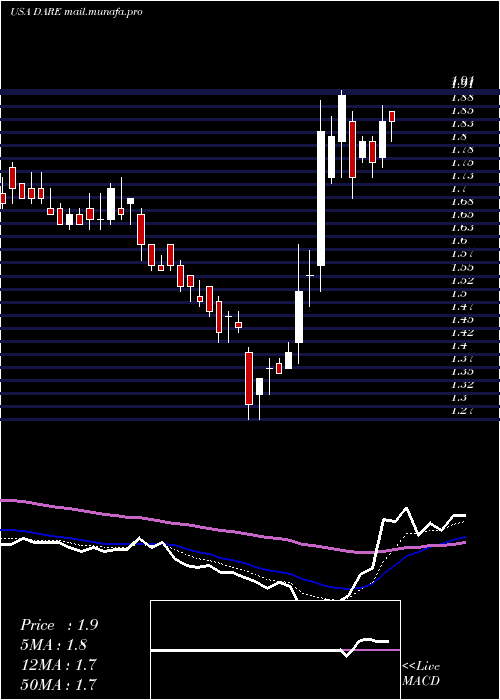Viewport: 500px width, 700px height.
Task: Select the 1.85 price axis label
Action: click(462, 110)
